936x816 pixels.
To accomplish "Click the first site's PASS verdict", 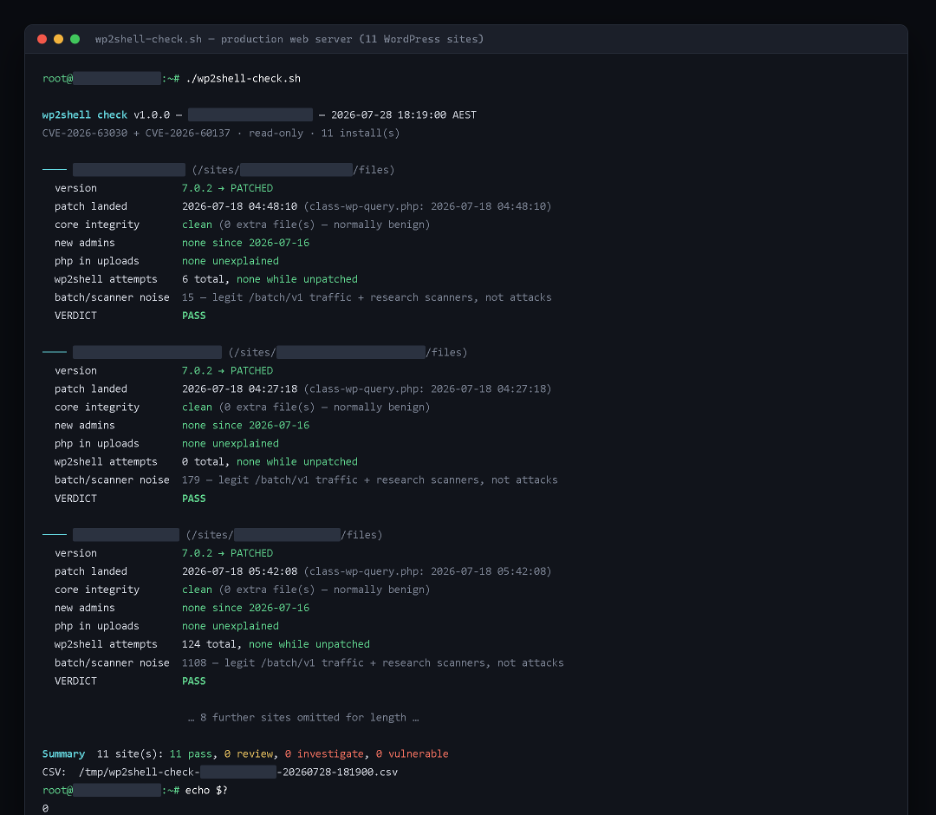I will point(193,316).
